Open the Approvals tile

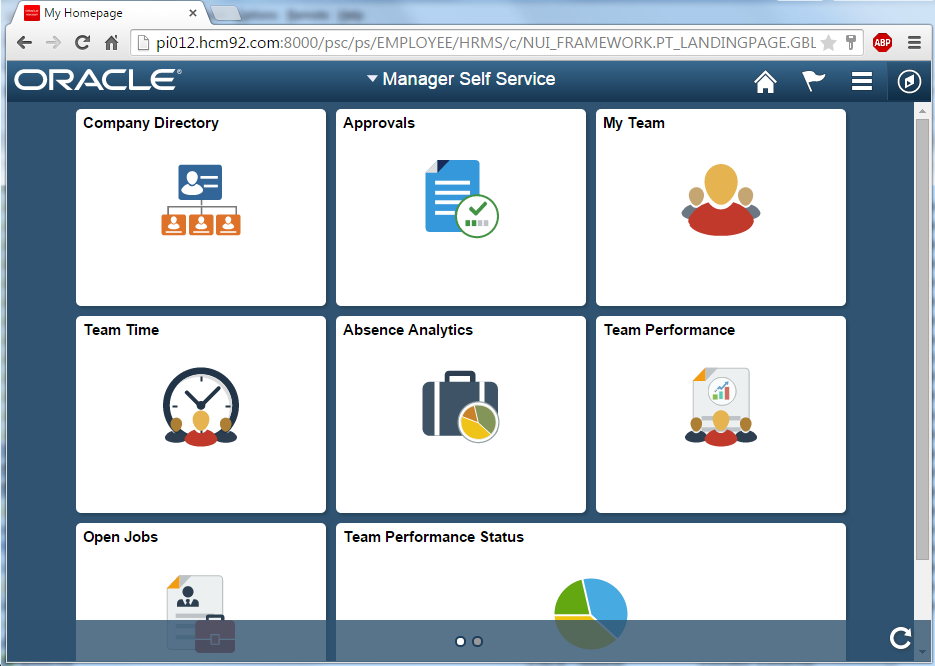460,207
